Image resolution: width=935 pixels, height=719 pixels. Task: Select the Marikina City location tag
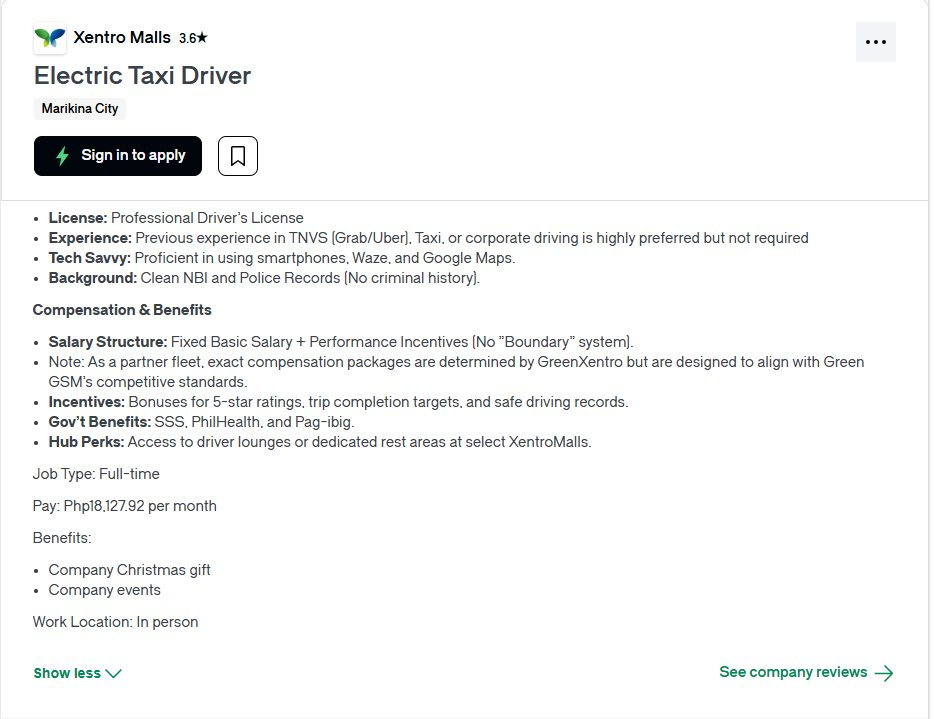pos(80,109)
